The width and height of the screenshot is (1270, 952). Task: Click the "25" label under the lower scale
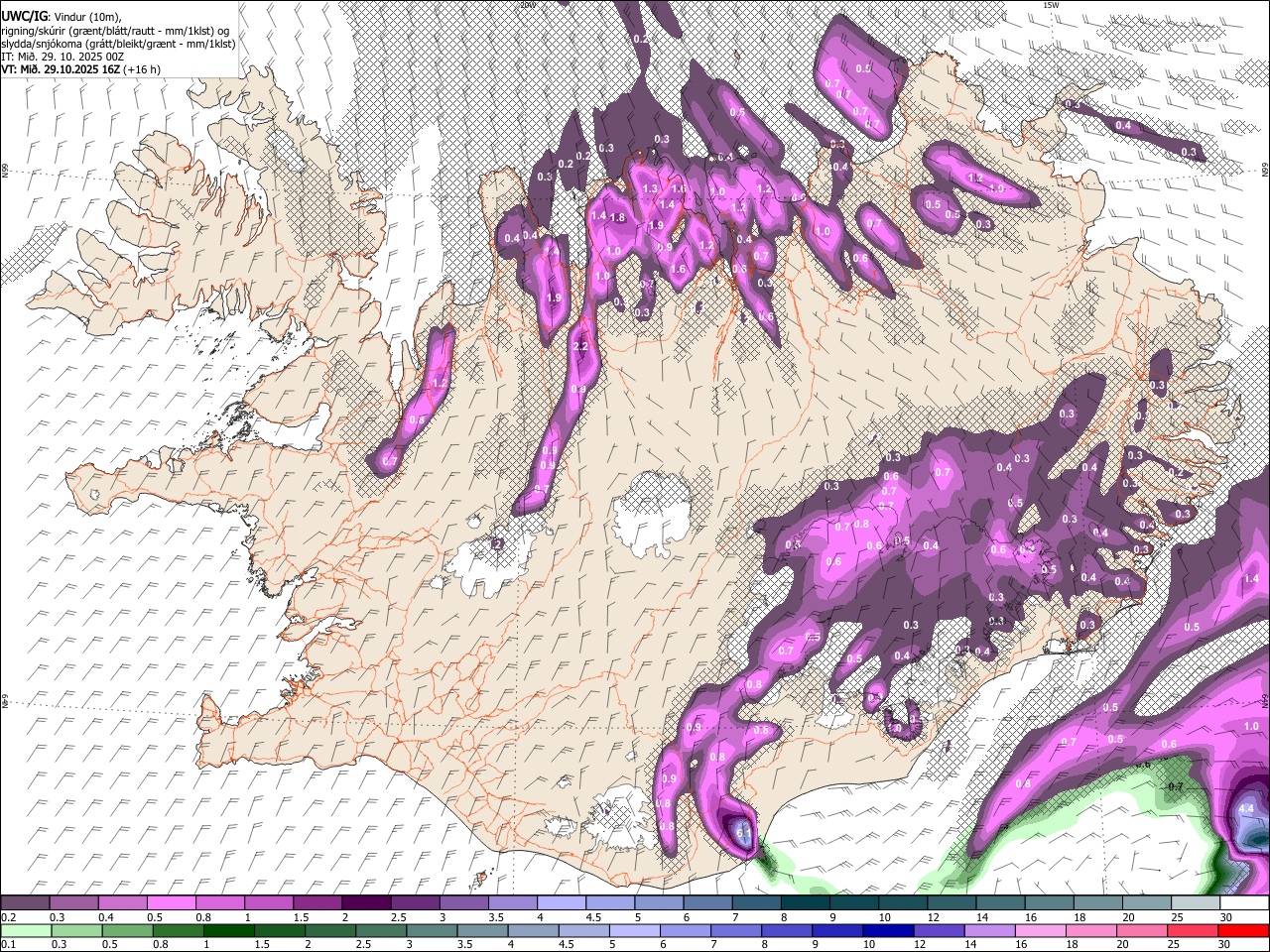click(1173, 944)
